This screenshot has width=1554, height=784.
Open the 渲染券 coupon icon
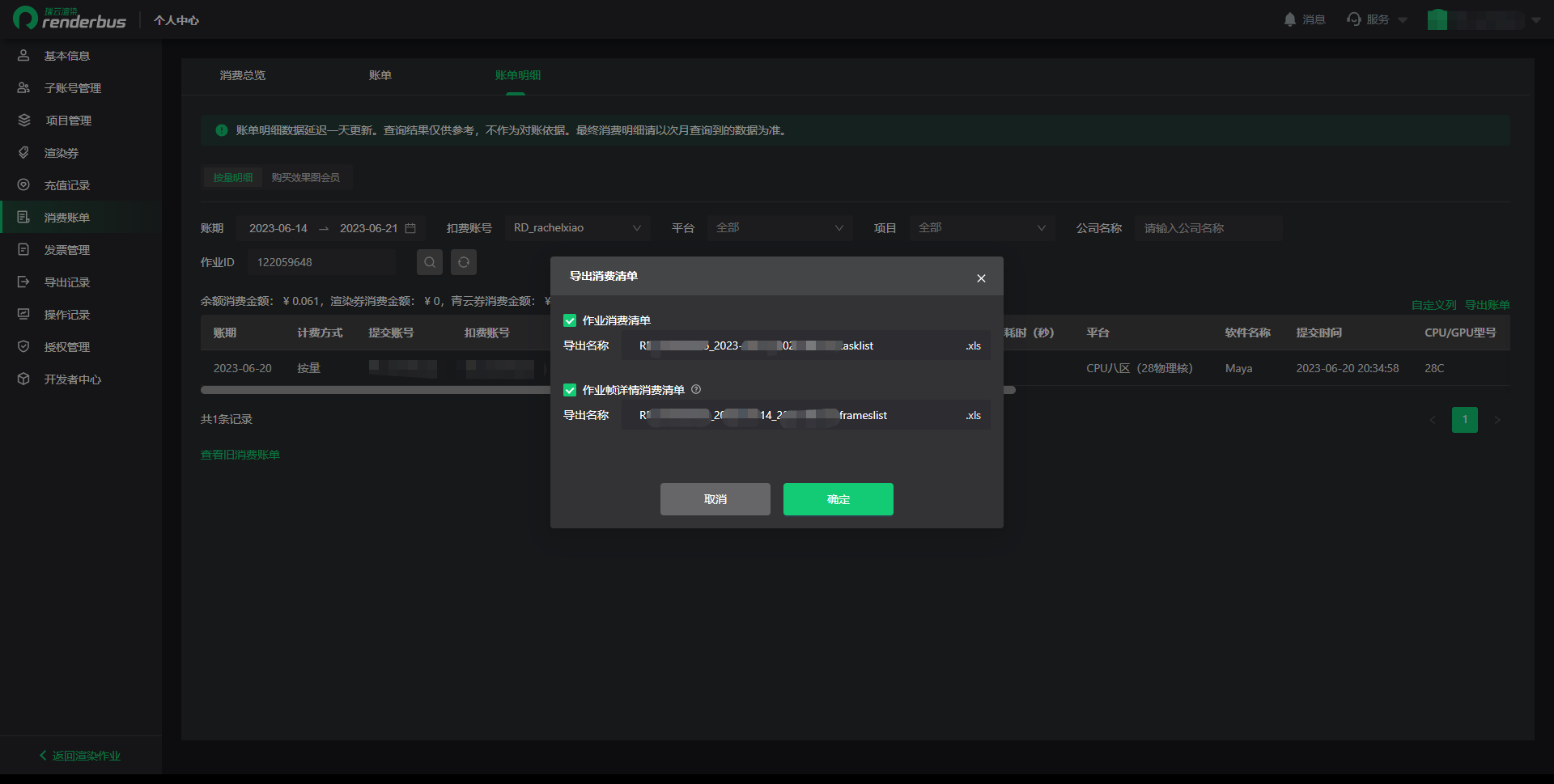(23, 153)
